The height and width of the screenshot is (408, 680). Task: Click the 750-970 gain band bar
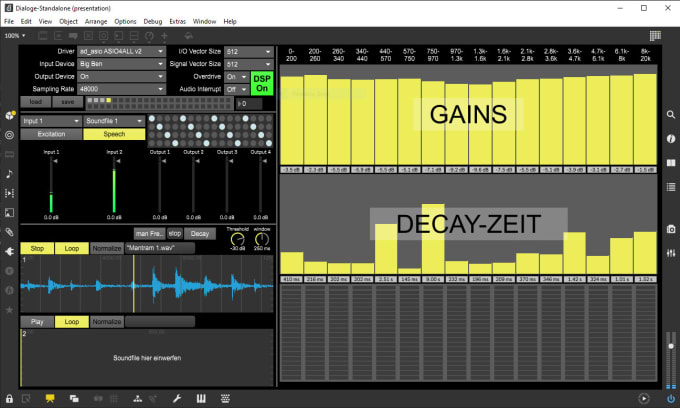tap(433, 123)
